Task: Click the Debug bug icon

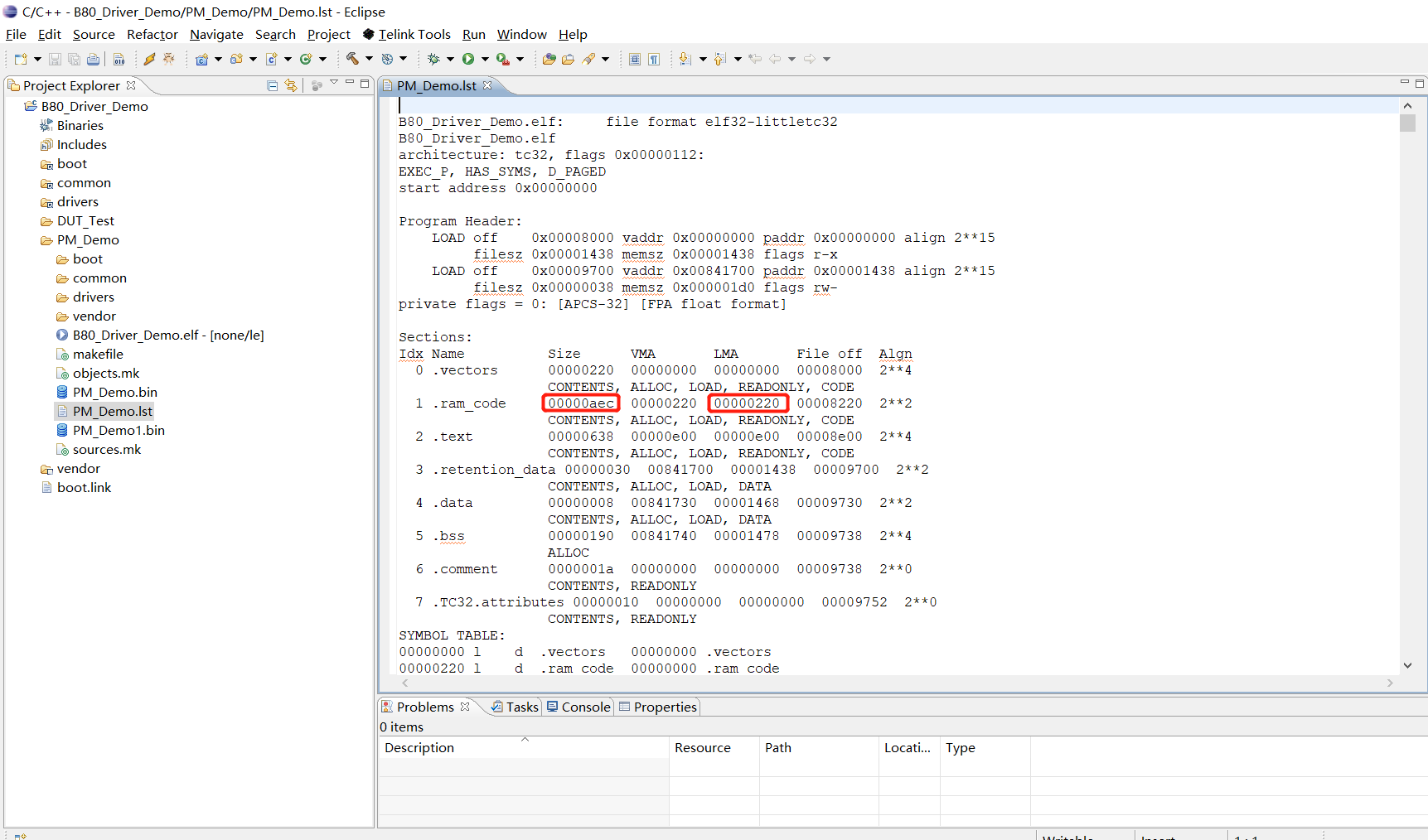Action: 433,59
